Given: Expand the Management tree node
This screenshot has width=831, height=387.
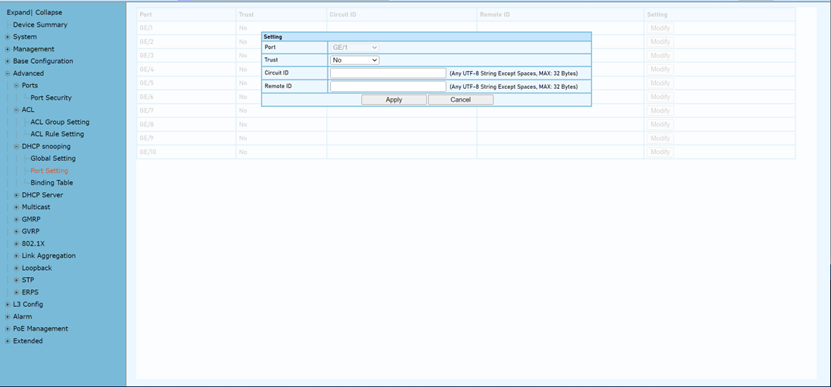Looking at the screenshot, I should [7, 49].
